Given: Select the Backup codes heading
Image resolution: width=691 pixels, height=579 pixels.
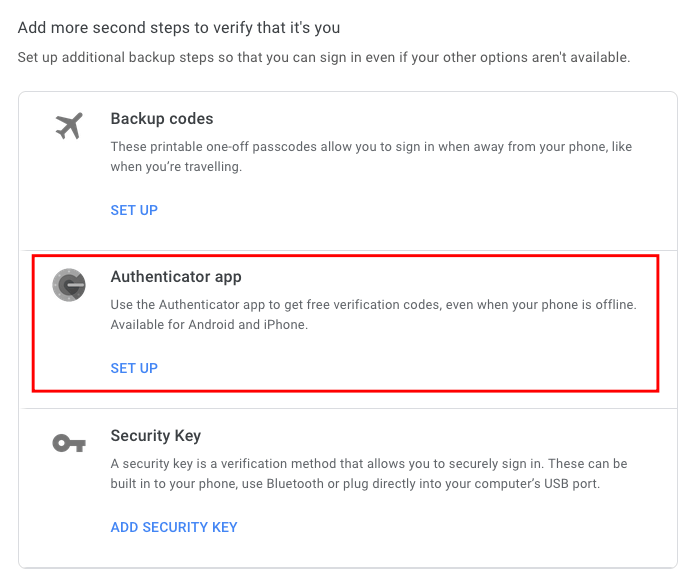Looking at the screenshot, I should (162, 119).
